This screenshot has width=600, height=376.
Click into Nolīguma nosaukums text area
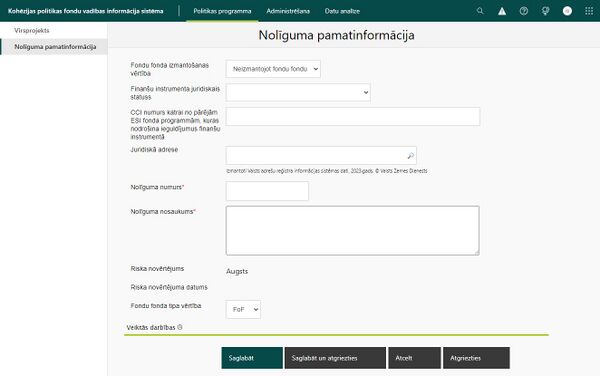352,231
